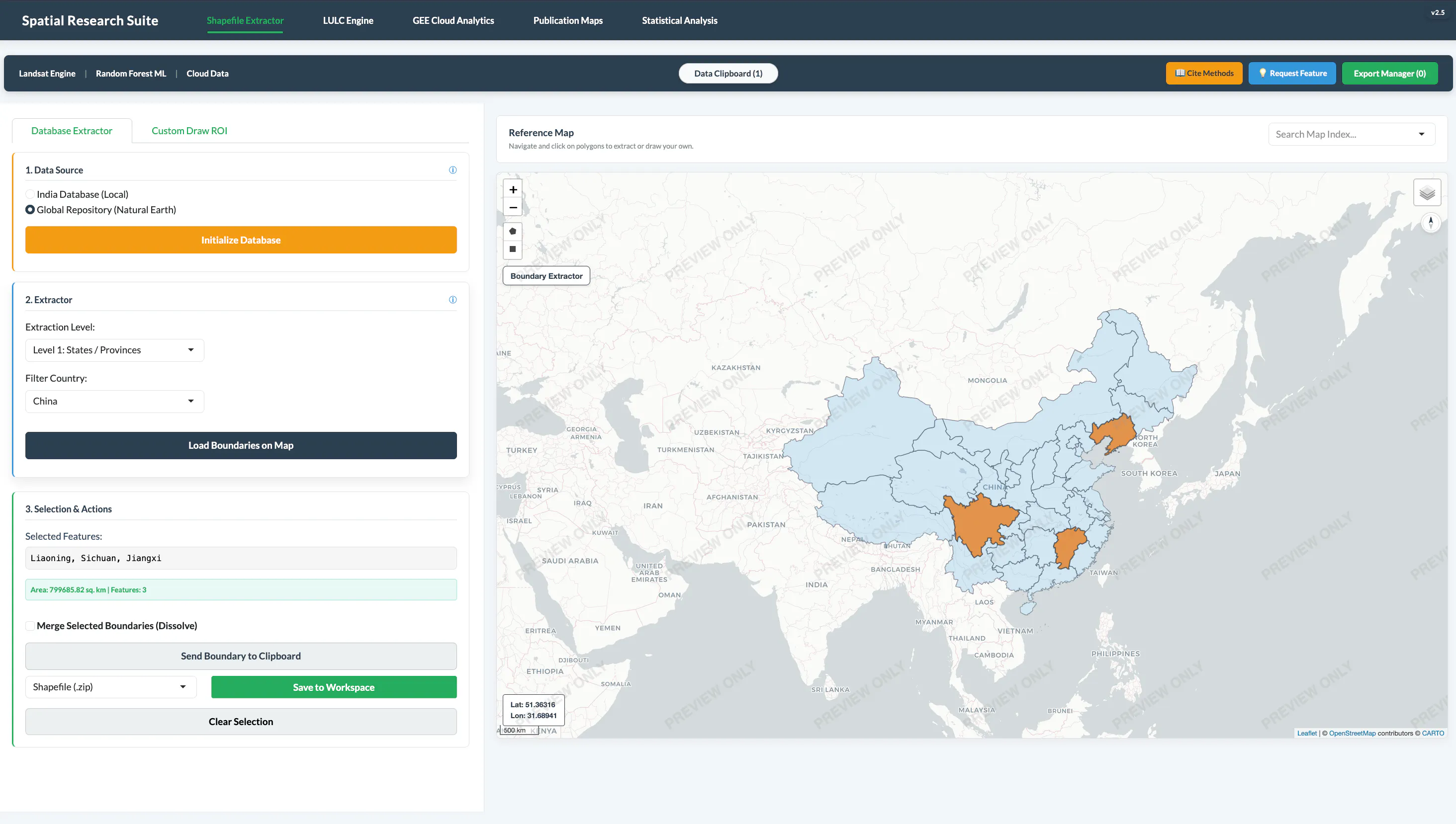Select the draw polygon tool
Image resolution: width=1456 pixels, height=824 pixels.
click(513, 231)
